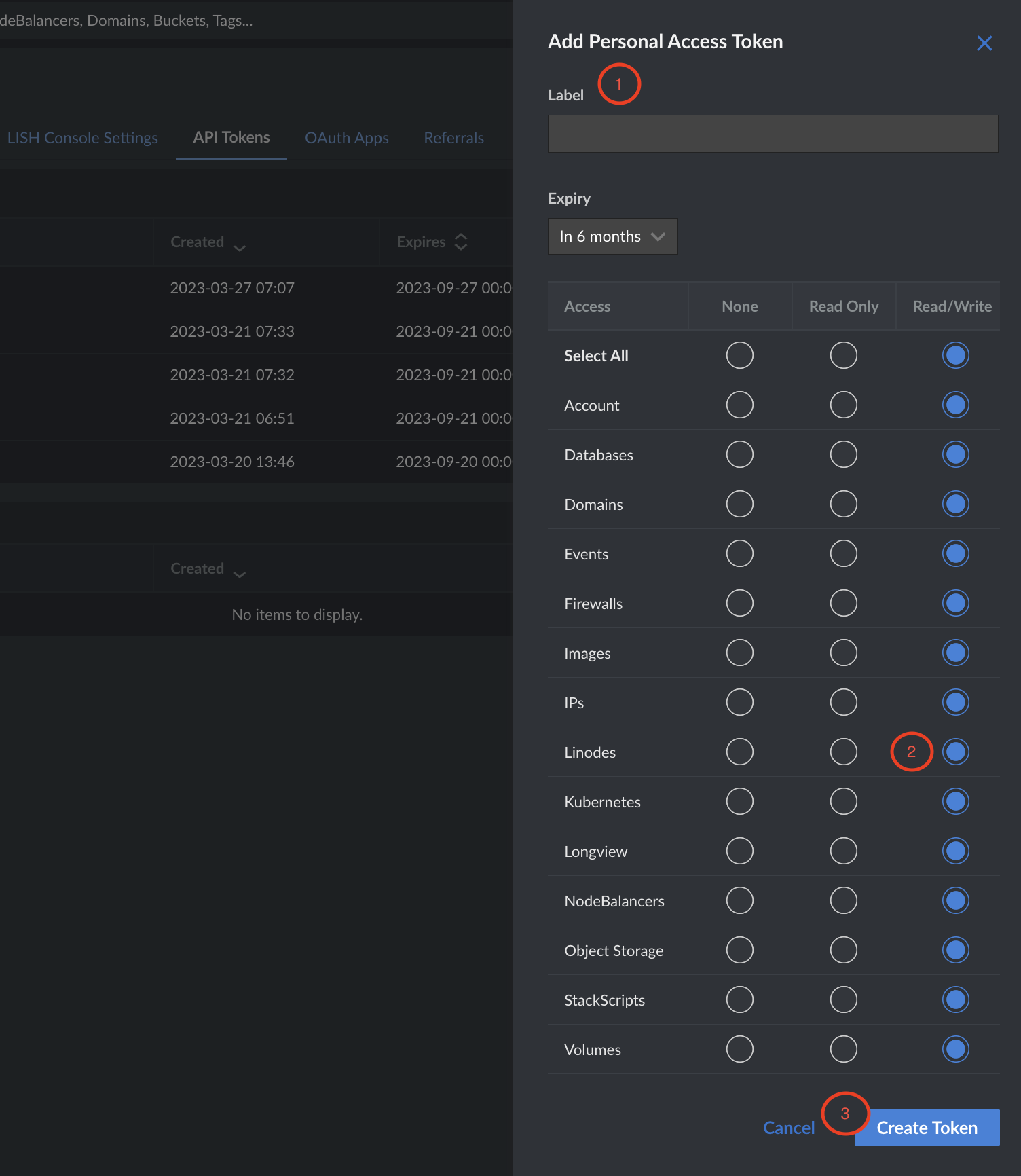Screen dimensions: 1021x1176
Task: Set IPs access to Read/Write
Action: tap(955, 702)
